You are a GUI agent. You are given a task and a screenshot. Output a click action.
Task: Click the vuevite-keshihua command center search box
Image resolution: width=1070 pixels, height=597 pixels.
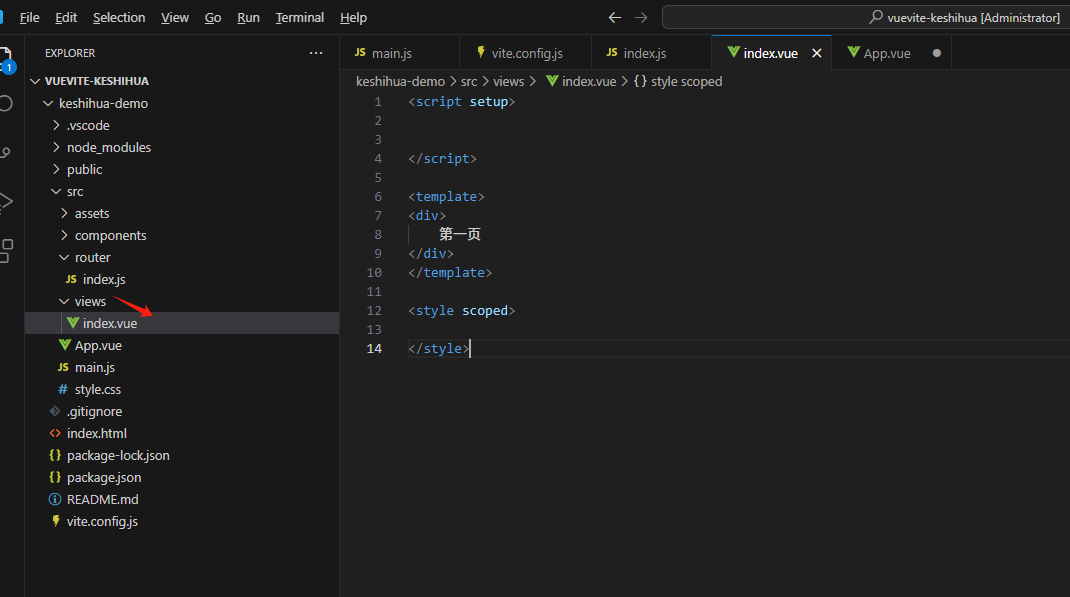tap(866, 18)
